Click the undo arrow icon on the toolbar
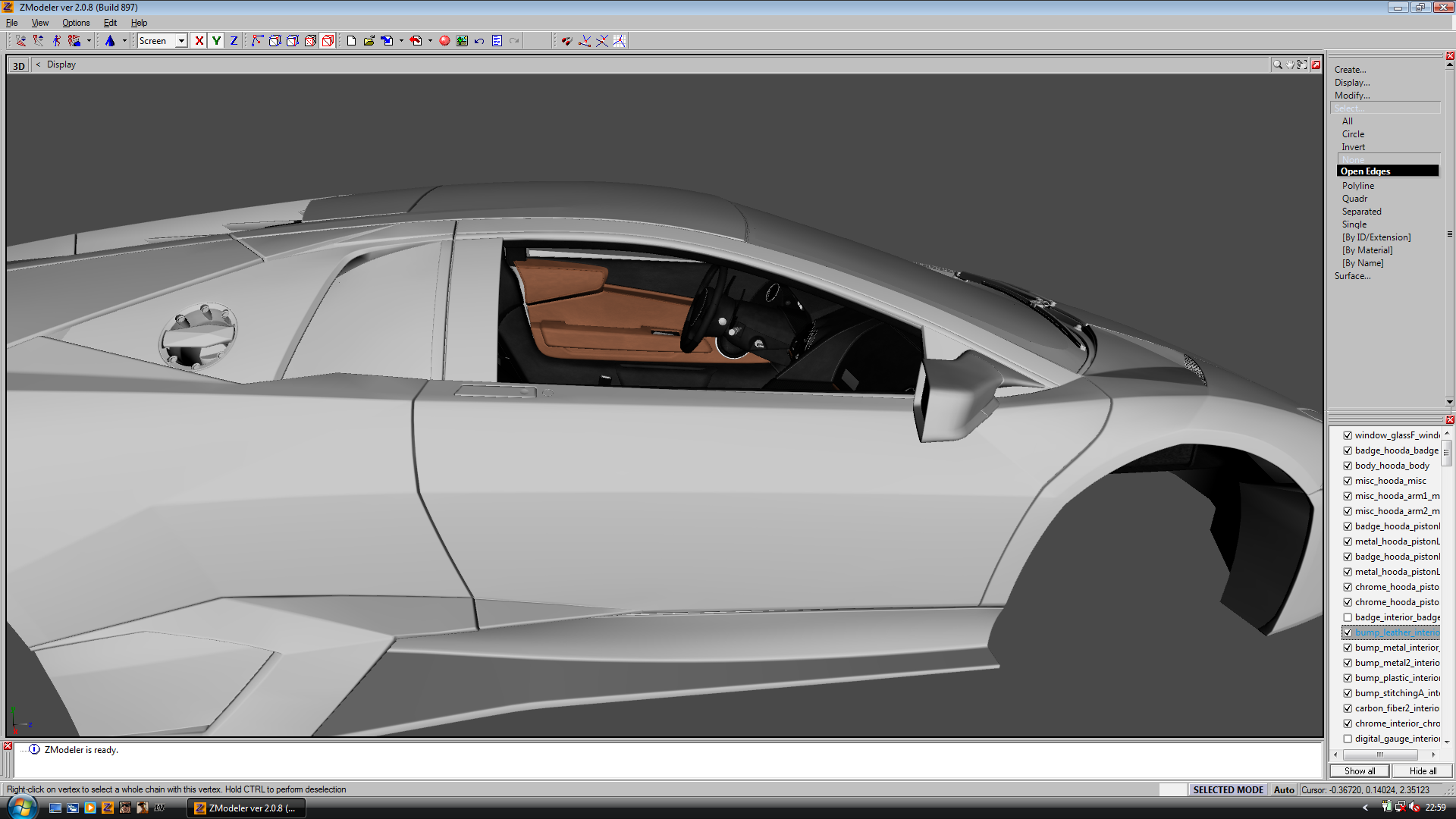1456x819 pixels. [478, 40]
